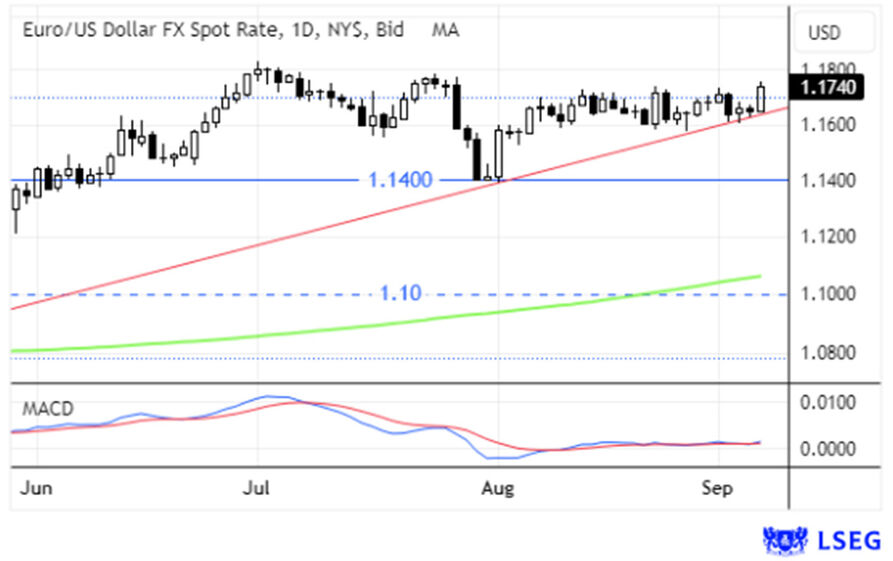
Task: Click the 1.0800 price axis label
Action: [828, 353]
